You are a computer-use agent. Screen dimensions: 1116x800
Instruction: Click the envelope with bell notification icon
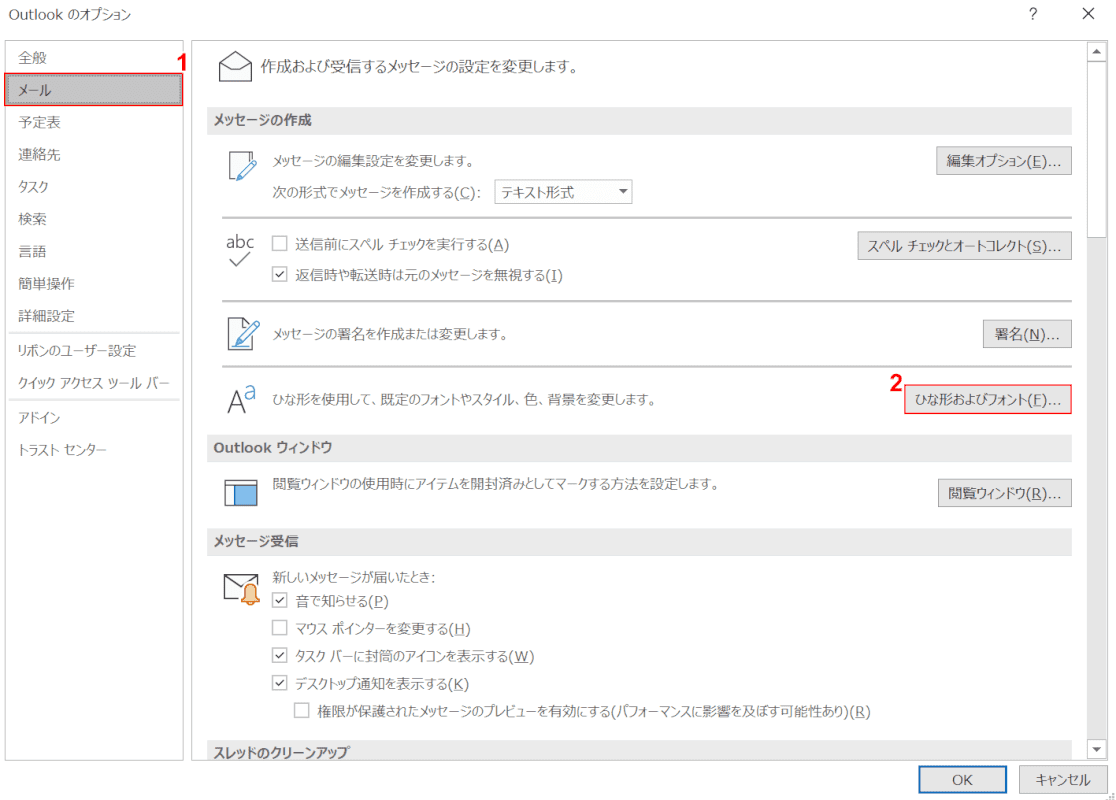(x=242, y=589)
